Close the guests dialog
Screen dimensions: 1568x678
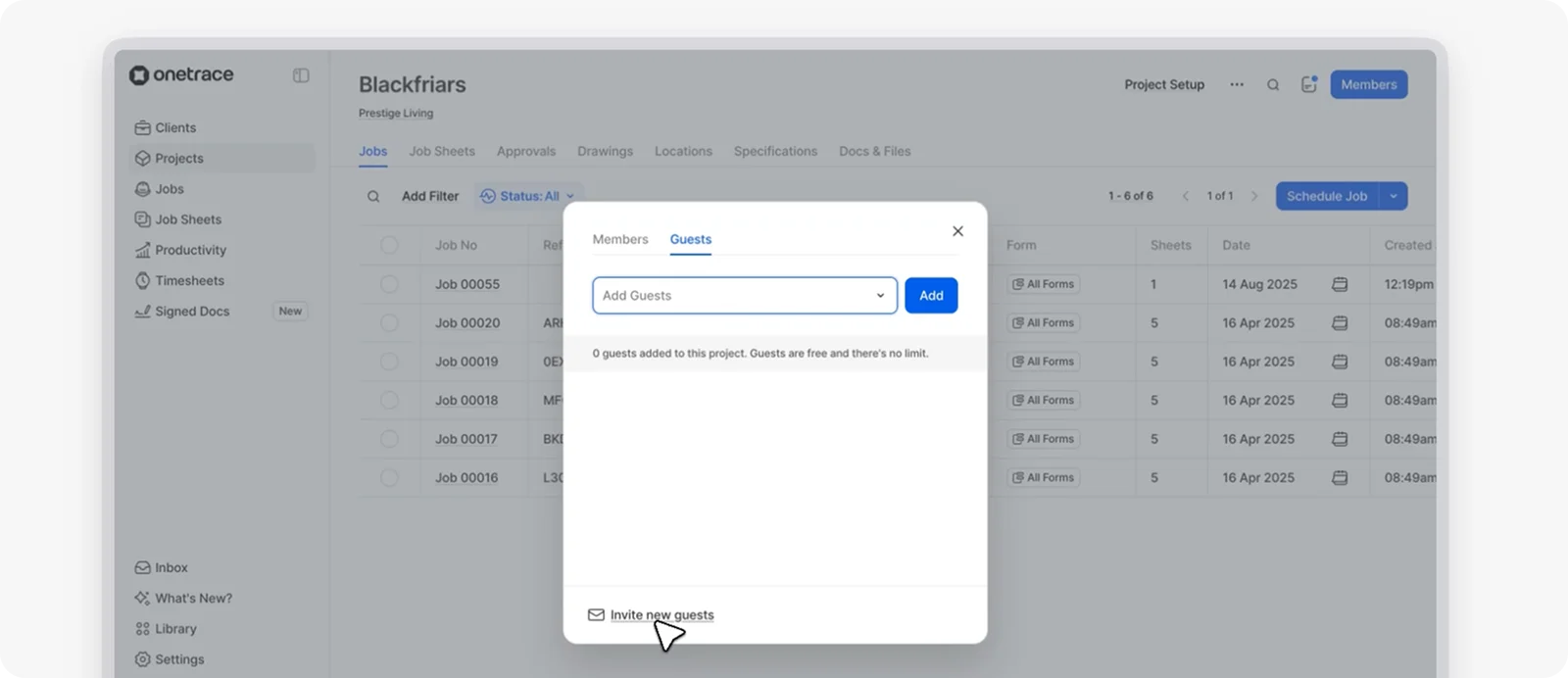click(x=957, y=231)
